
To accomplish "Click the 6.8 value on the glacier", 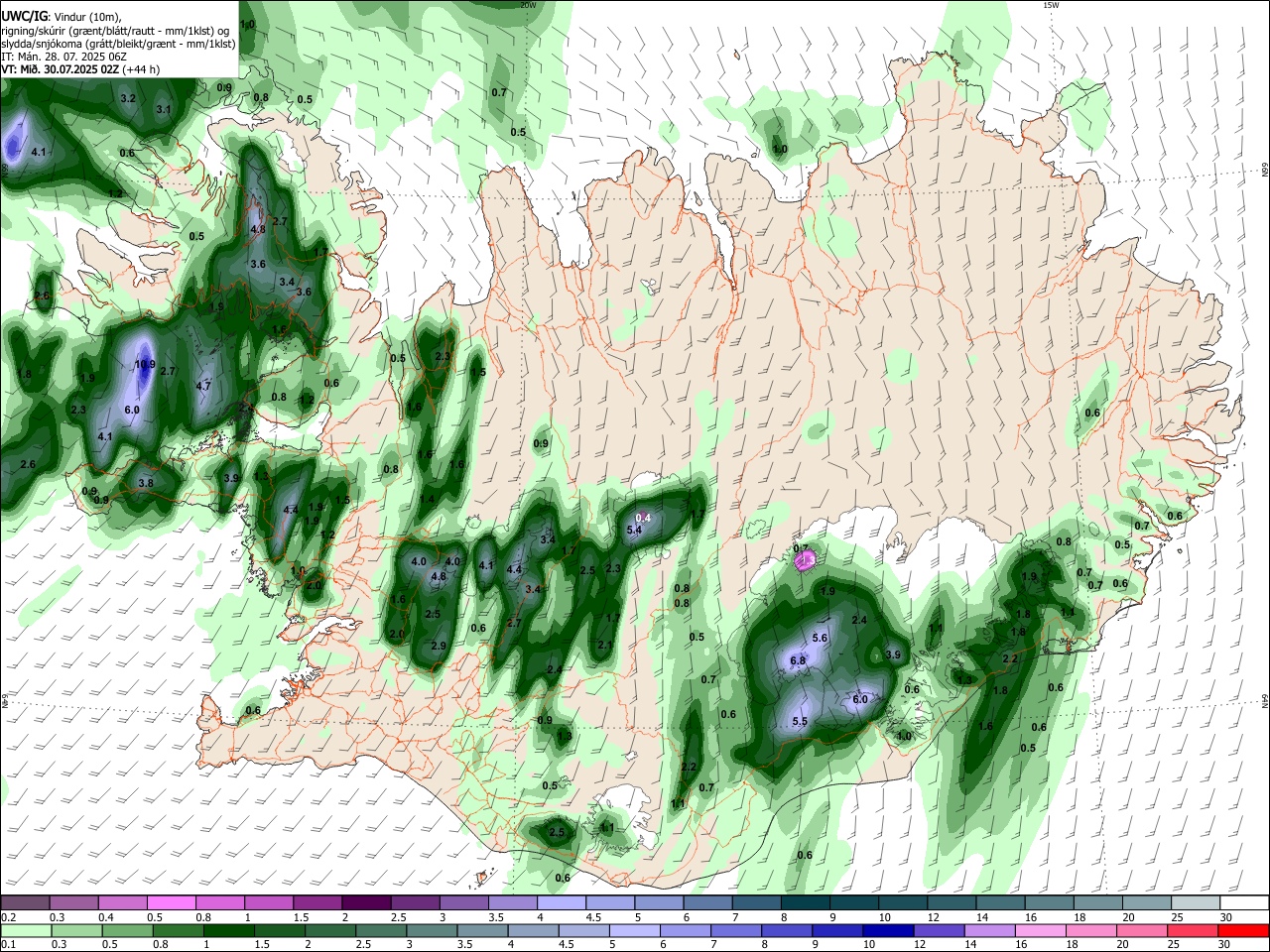I will (798, 660).
